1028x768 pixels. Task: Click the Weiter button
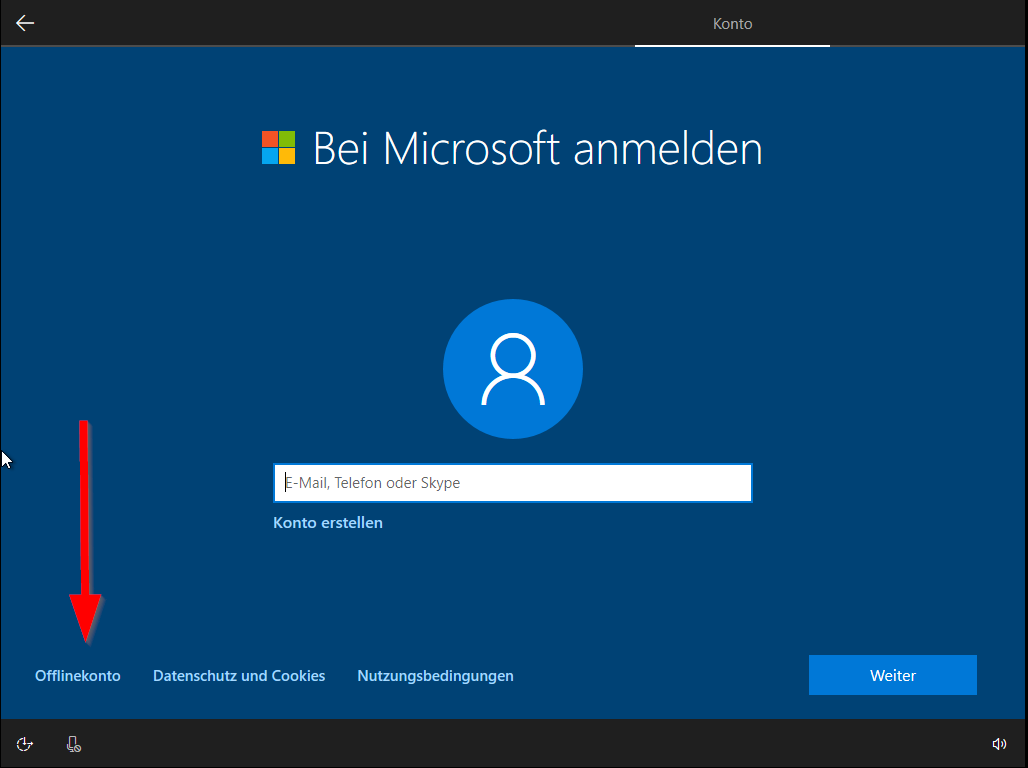892,675
